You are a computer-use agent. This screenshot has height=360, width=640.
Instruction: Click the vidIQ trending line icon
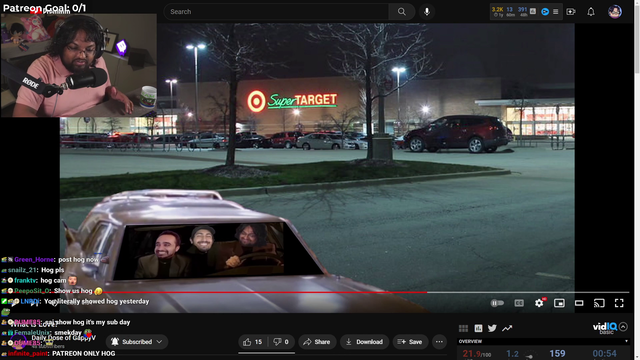point(507,328)
